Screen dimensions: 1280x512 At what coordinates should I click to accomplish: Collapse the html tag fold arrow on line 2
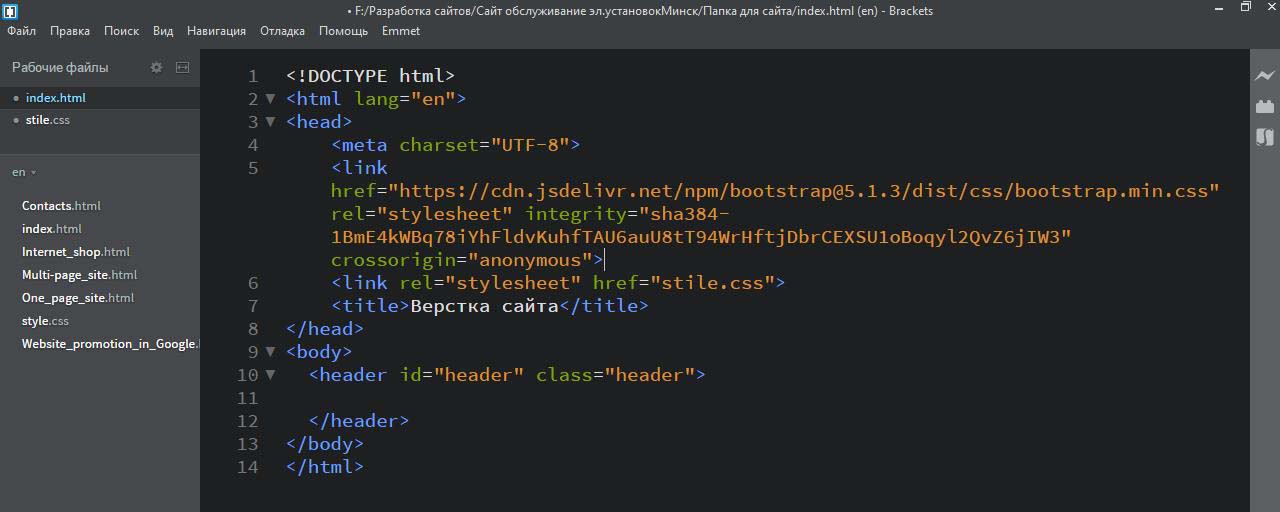click(x=270, y=99)
